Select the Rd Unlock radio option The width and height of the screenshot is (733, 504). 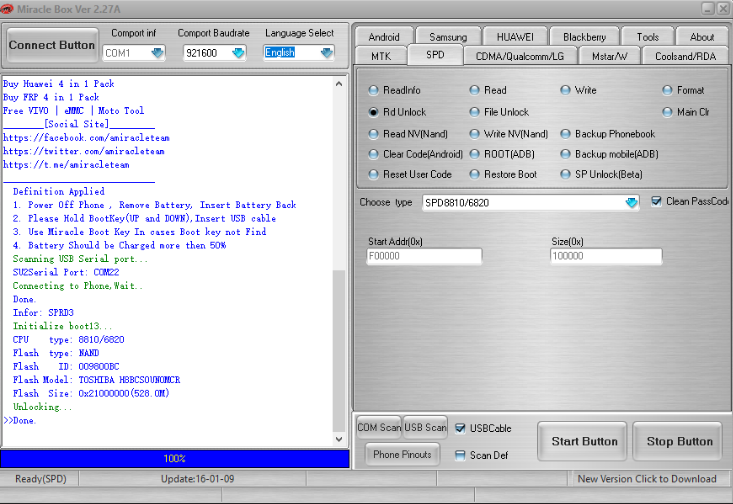click(397, 112)
